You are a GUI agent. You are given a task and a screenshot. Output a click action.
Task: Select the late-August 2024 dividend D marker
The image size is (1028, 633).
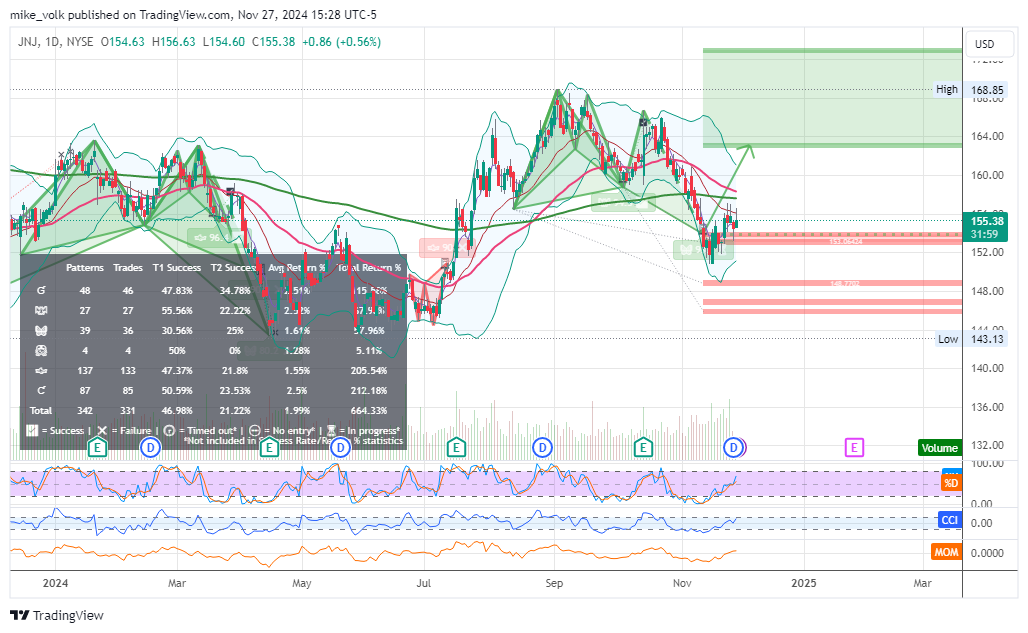coord(542,448)
